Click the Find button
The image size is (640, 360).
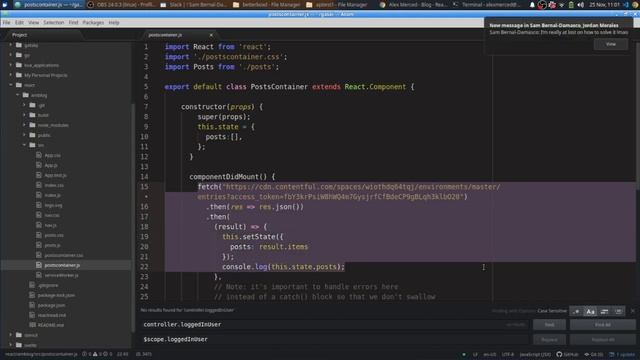549,324
